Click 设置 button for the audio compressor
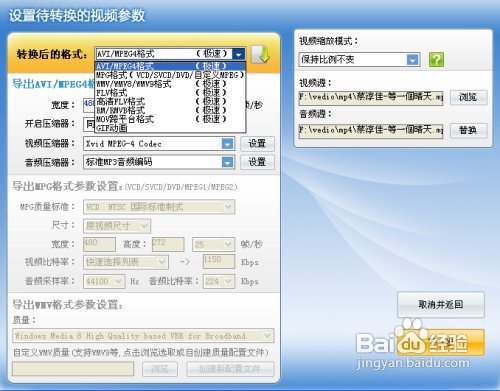Screen dimensions: 500x391 tap(257, 162)
